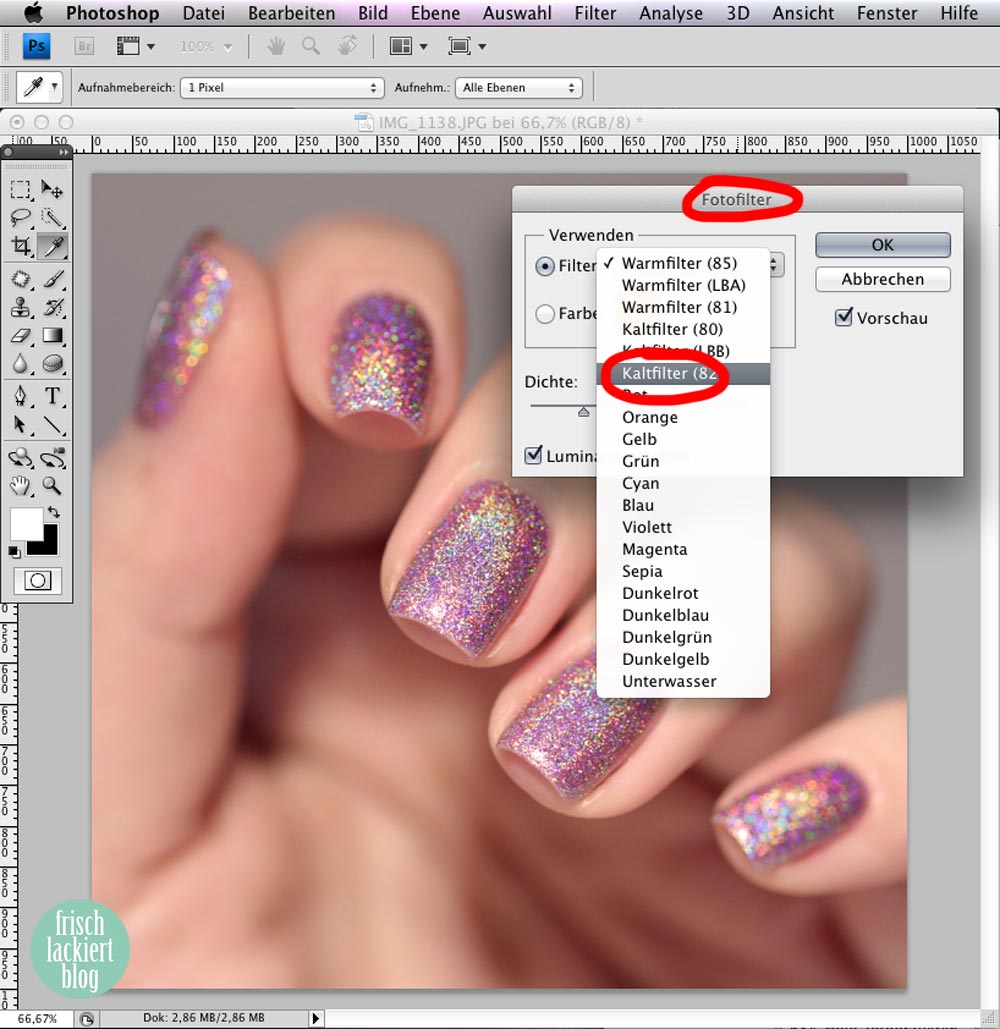Choose Warmfilter (81) from the list
The height and width of the screenshot is (1029, 1000).
[683, 307]
